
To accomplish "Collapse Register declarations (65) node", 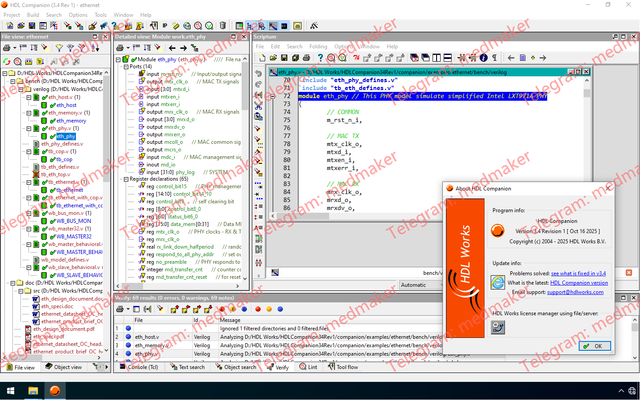I will pyautogui.click(x=126, y=179).
